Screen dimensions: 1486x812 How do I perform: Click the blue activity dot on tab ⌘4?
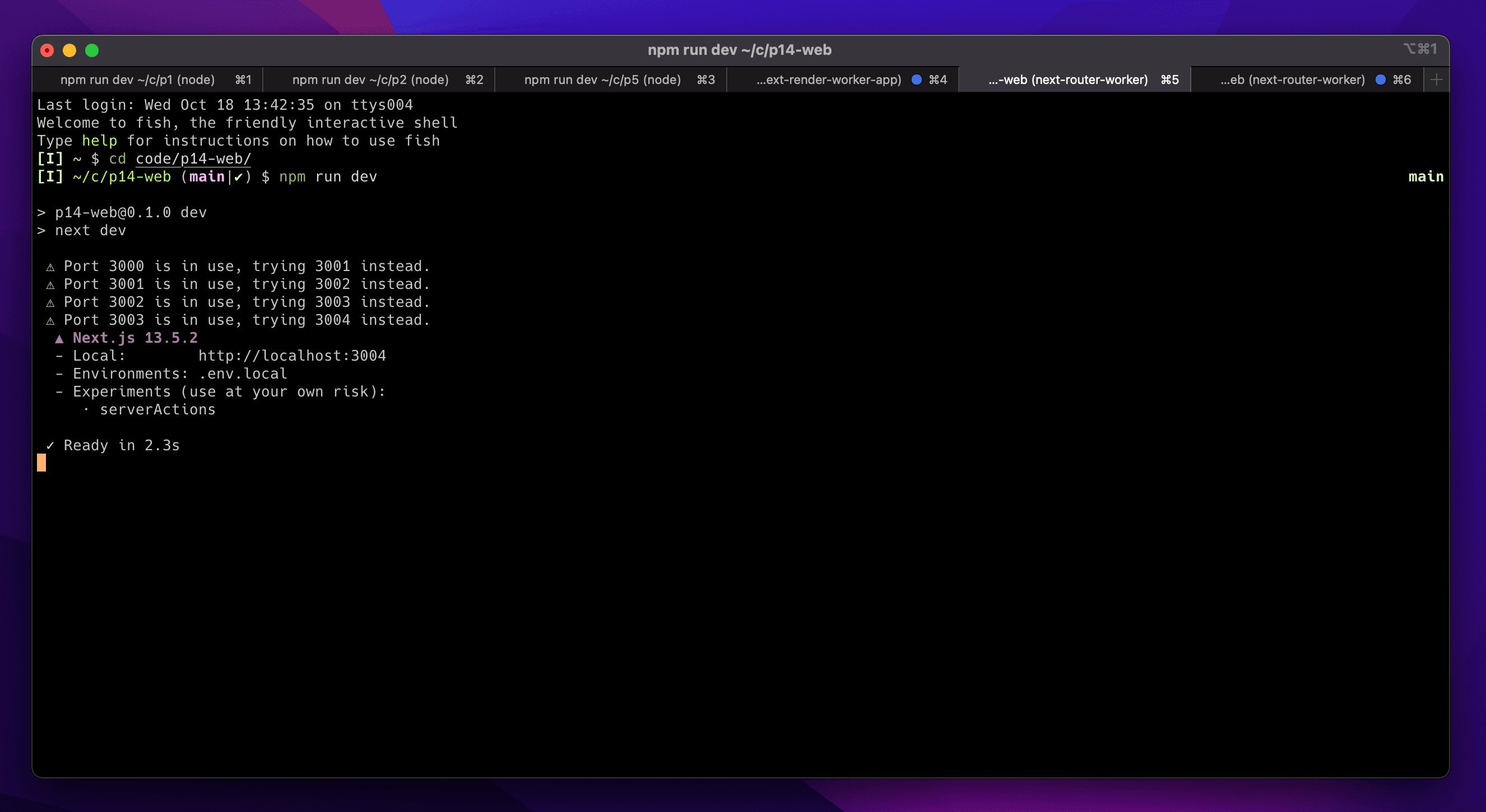point(917,80)
